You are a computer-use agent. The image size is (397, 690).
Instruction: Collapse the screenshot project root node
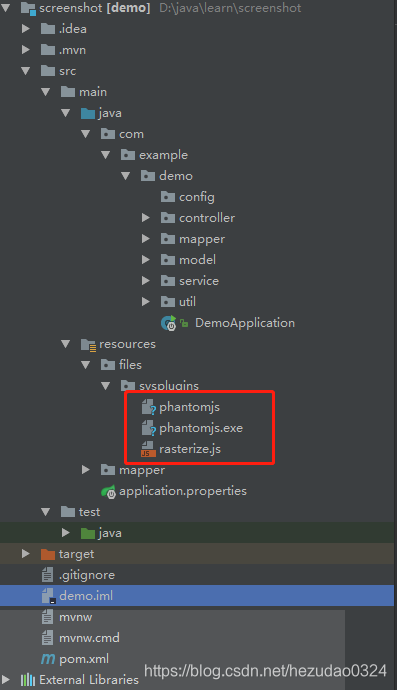6,7
